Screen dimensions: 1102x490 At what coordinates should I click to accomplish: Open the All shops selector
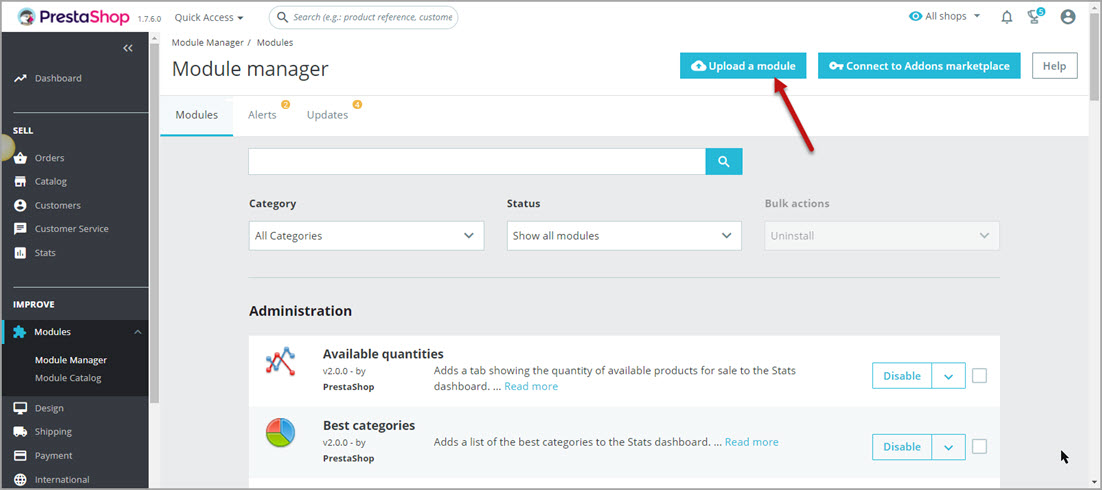pyautogui.click(x=944, y=16)
